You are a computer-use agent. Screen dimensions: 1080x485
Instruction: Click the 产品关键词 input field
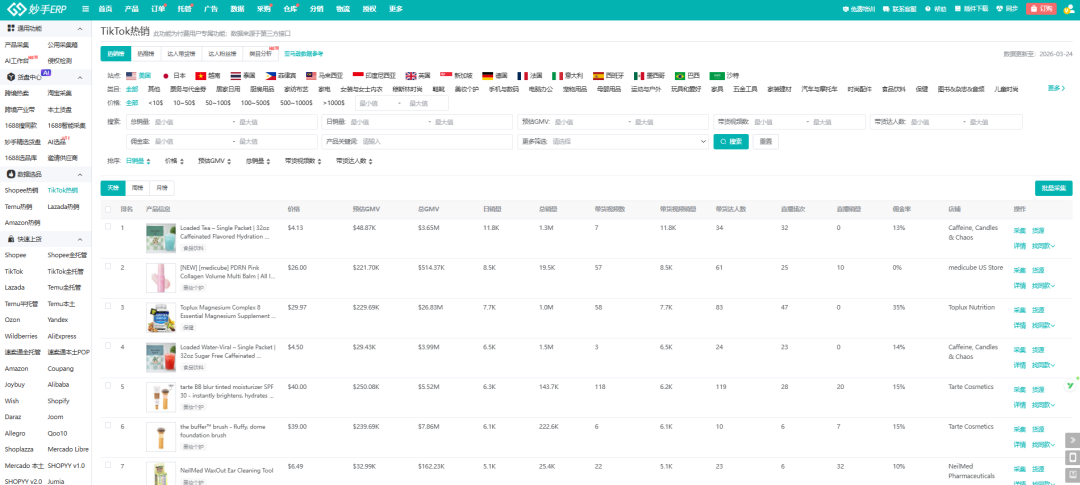coord(417,141)
